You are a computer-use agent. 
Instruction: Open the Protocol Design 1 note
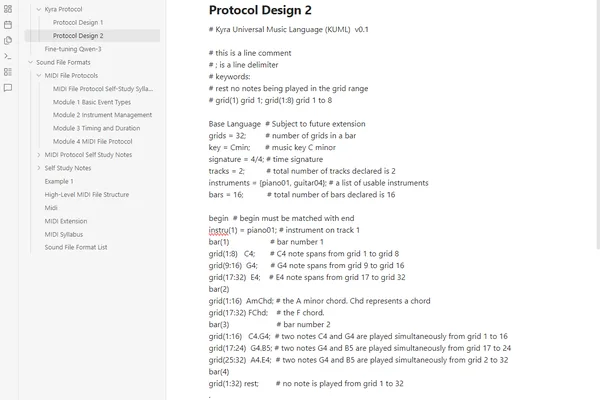[78, 23]
